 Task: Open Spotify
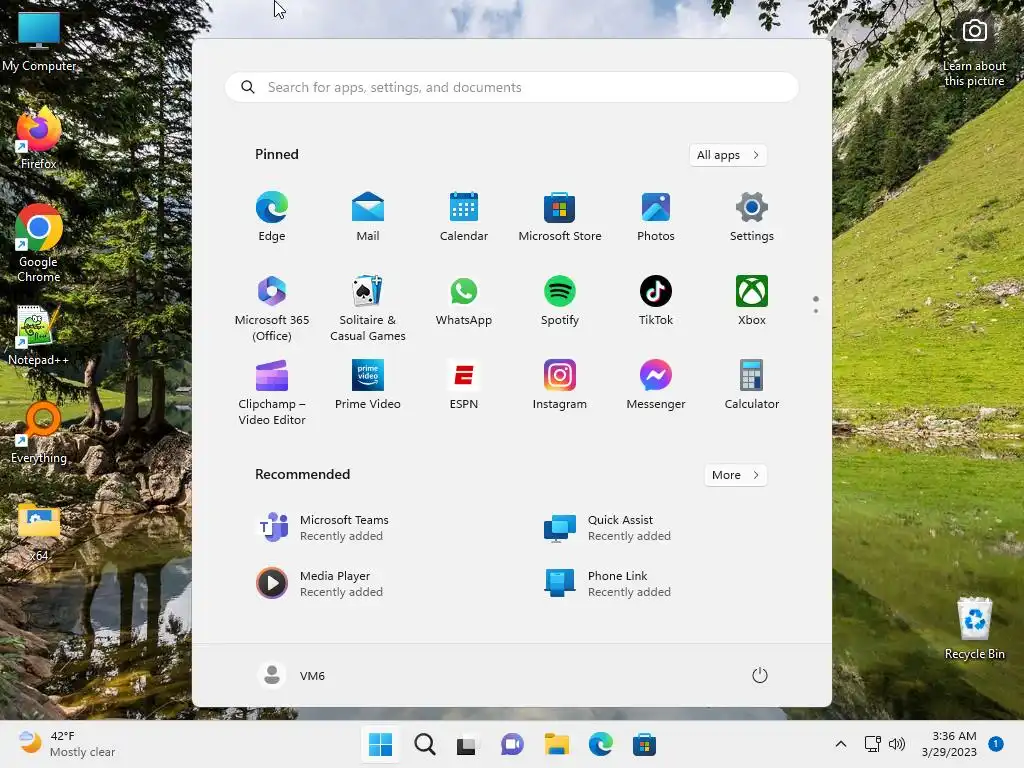point(560,300)
